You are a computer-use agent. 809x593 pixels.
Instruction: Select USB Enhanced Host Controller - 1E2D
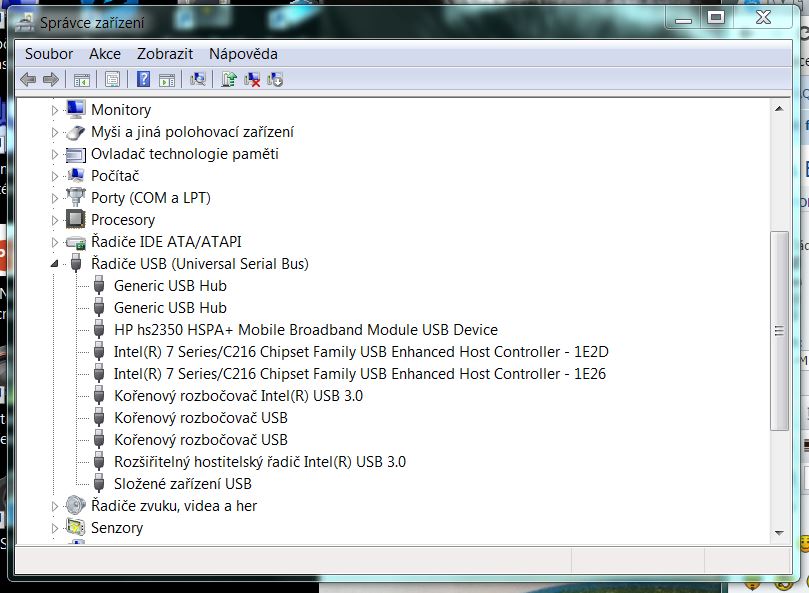(x=360, y=352)
